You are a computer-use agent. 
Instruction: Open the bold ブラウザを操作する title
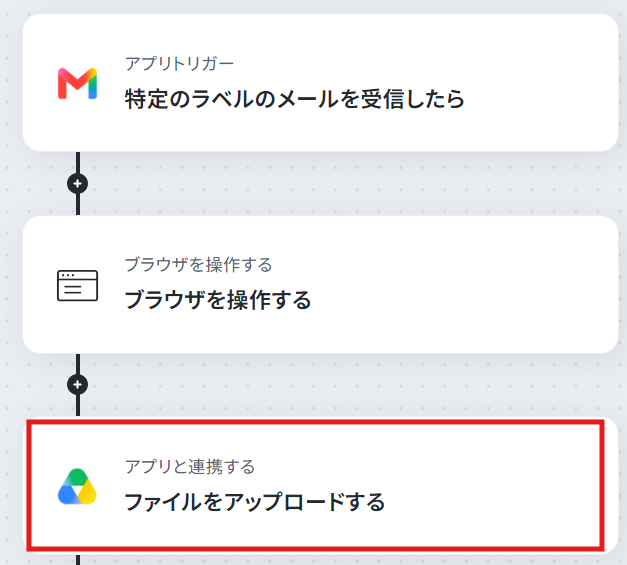pyautogui.click(x=218, y=300)
